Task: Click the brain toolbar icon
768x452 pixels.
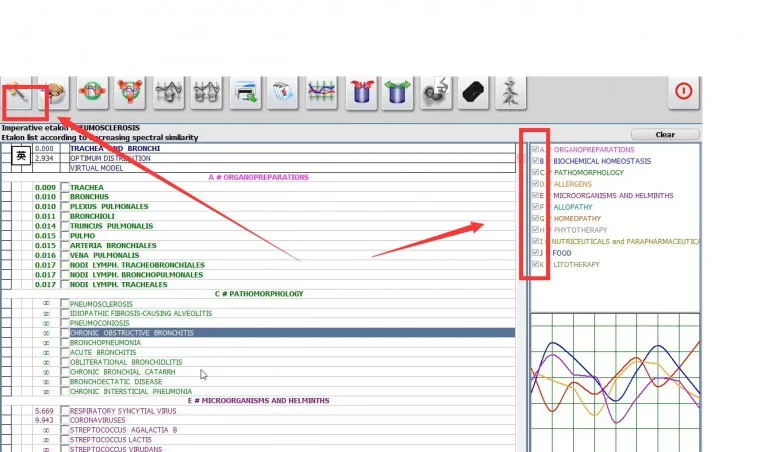Action: point(54,93)
